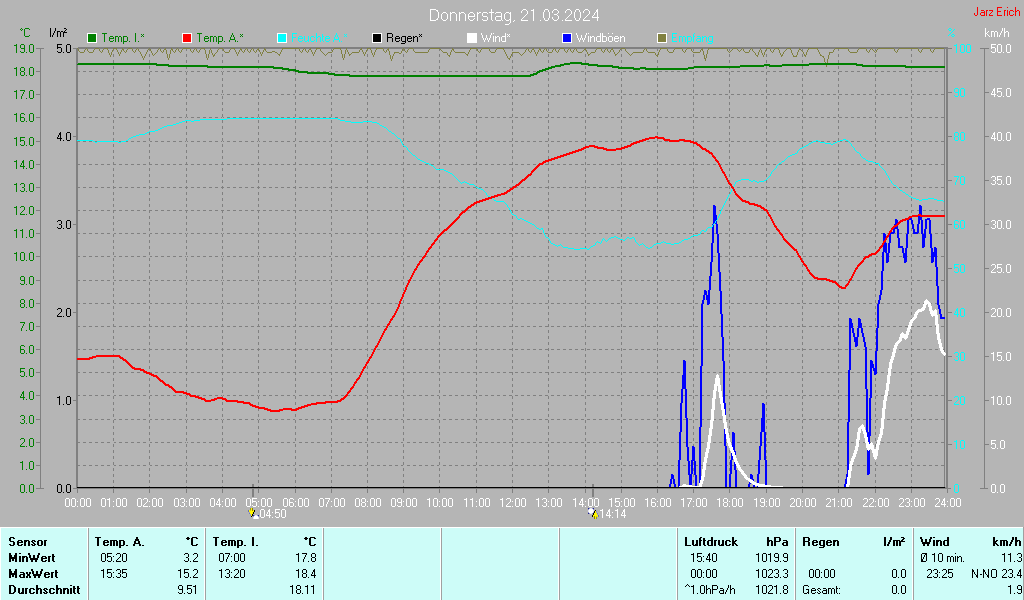Viewport: 1024px width, 600px height.
Task: Click the 12:00 time axis label
Action: [x=512, y=501]
